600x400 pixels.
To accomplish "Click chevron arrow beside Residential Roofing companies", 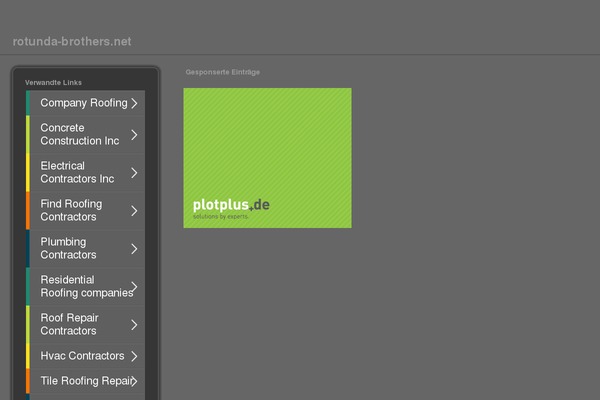I will click(134, 287).
